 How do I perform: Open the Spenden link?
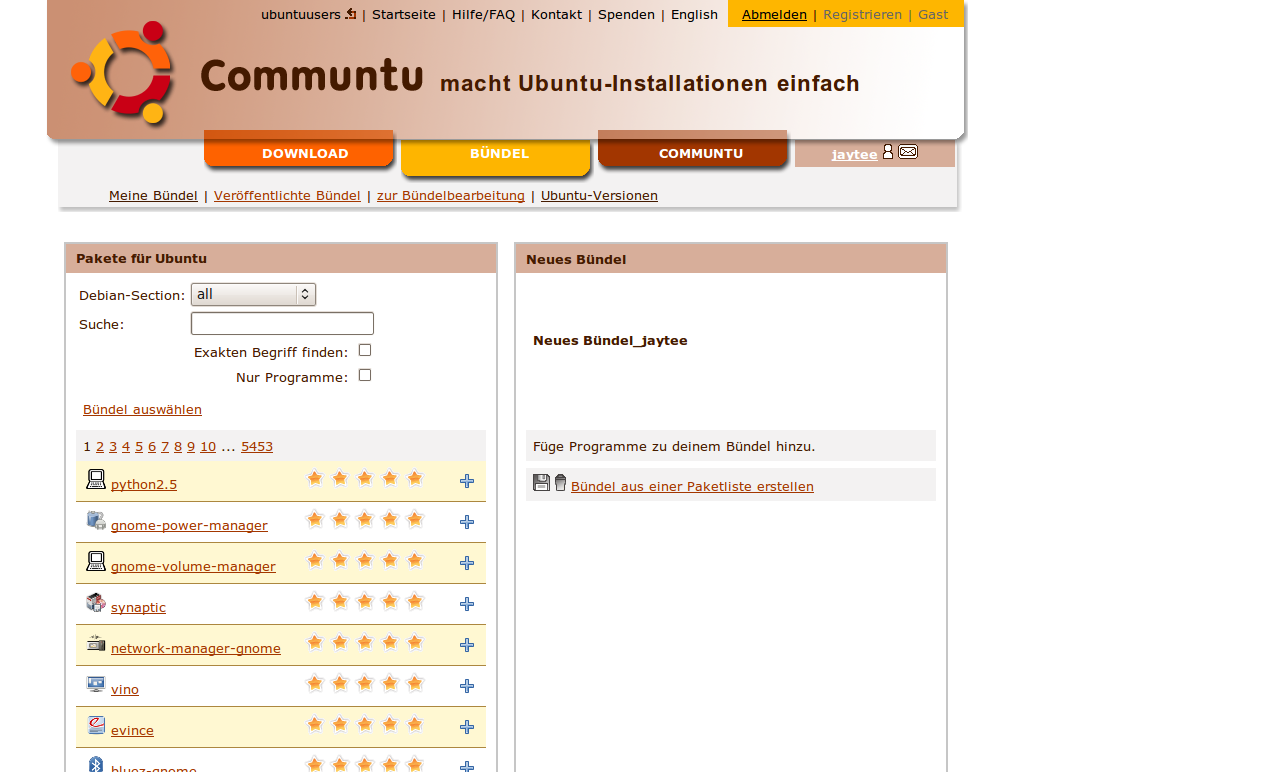[626, 14]
